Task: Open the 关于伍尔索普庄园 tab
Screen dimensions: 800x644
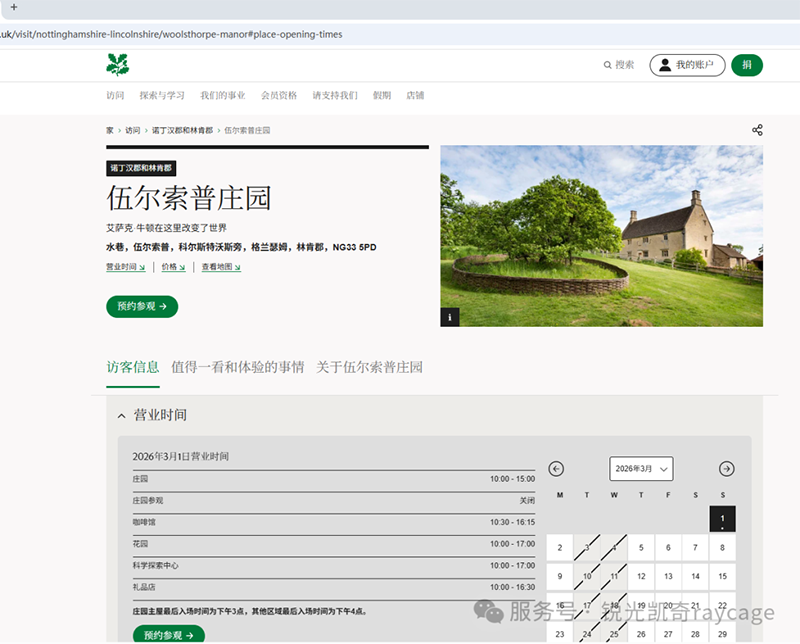Action: (x=367, y=366)
